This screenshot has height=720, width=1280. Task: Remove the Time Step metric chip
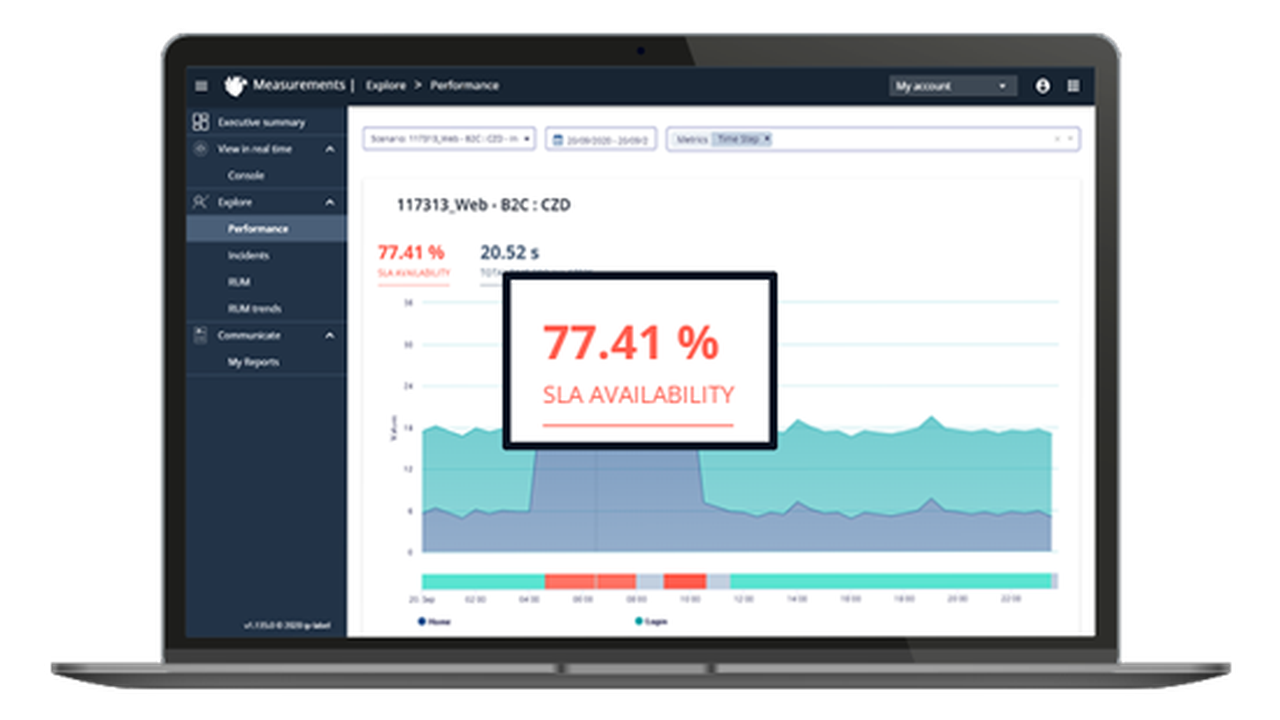[767, 139]
